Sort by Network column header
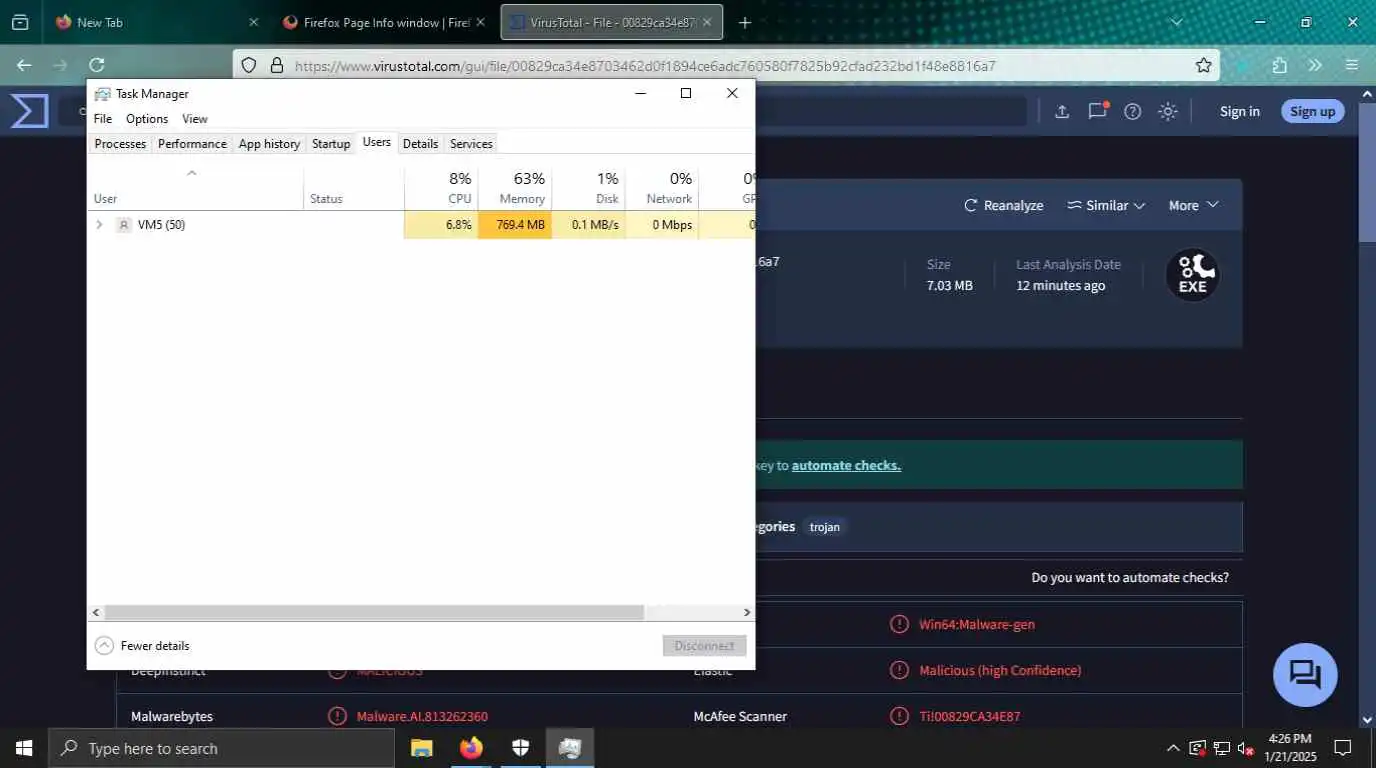The height and width of the screenshot is (768, 1376). (x=662, y=187)
